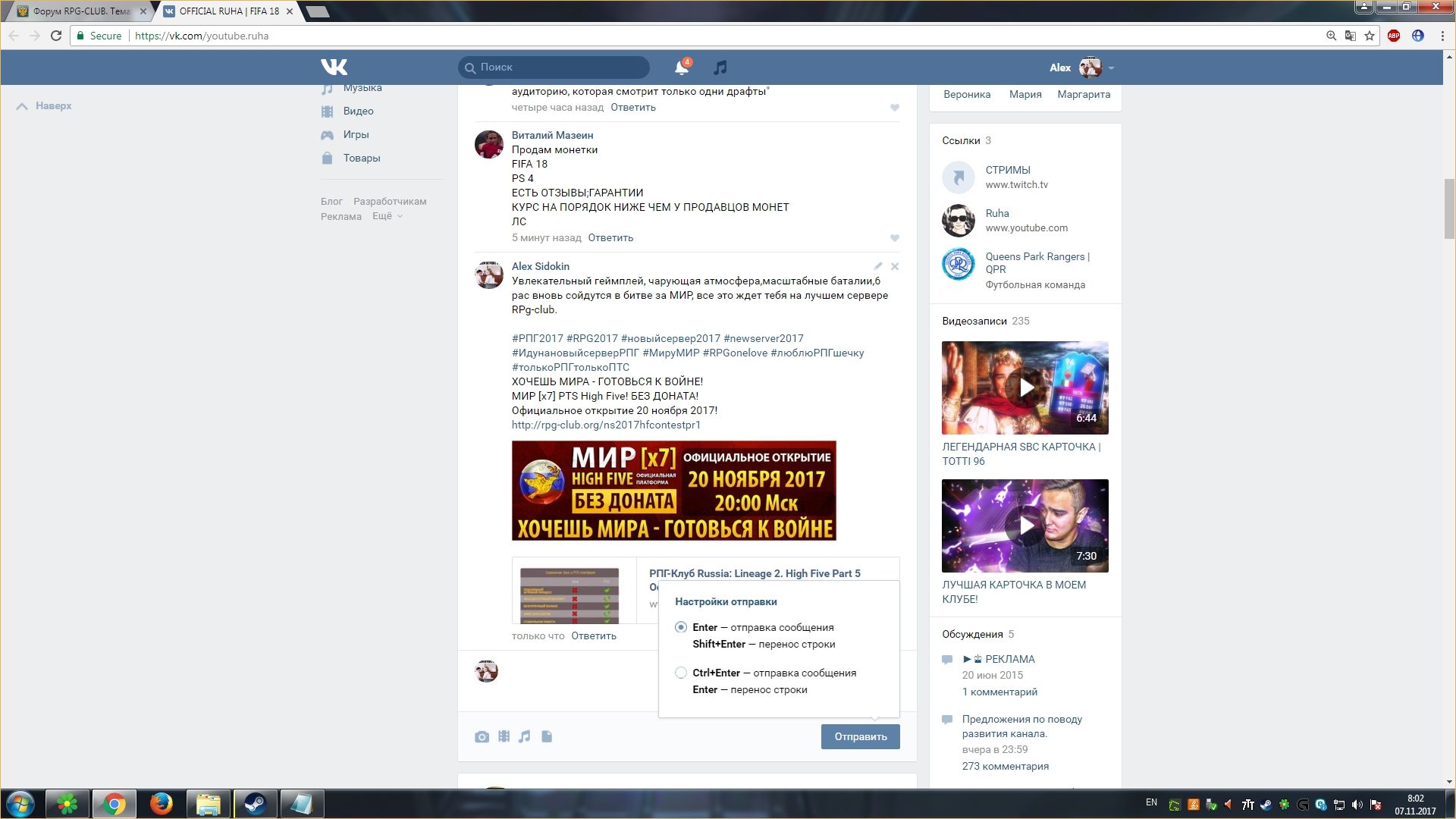
Task: Open the zoom magnifier icon in address bar
Action: pyautogui.click(x=1331, y=36)
